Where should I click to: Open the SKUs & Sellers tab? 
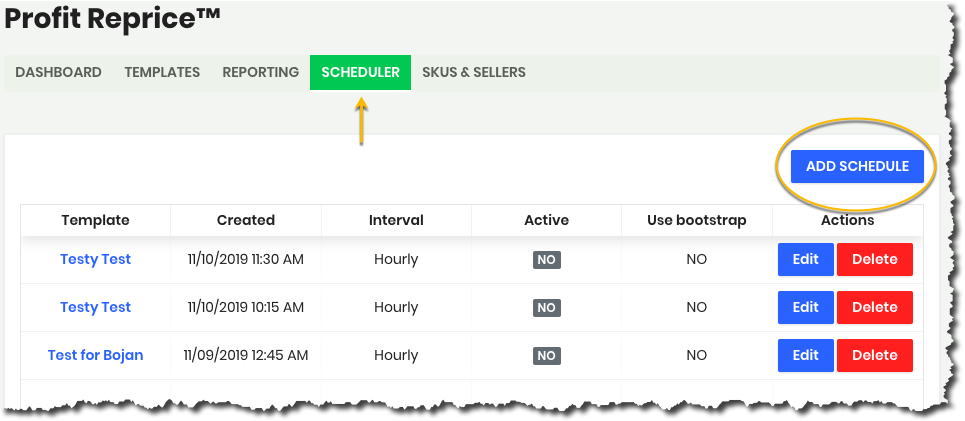[x=474, y=73]
